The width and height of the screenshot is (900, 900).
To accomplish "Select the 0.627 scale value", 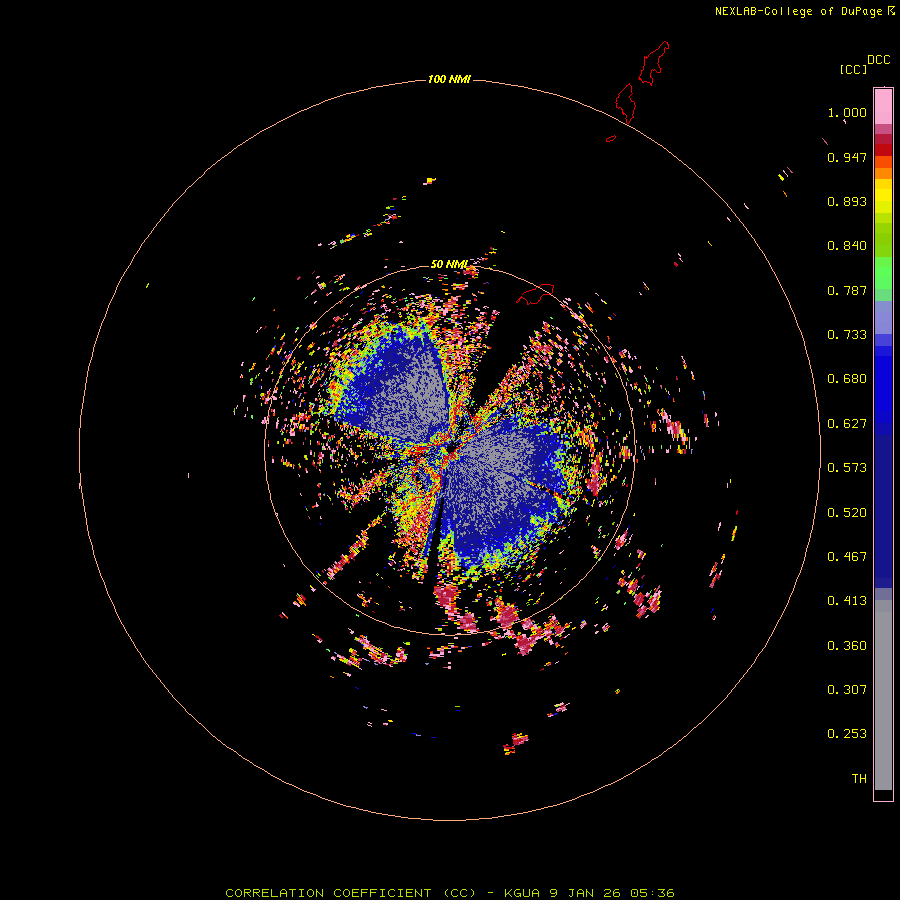I will [x=847, y=424].
